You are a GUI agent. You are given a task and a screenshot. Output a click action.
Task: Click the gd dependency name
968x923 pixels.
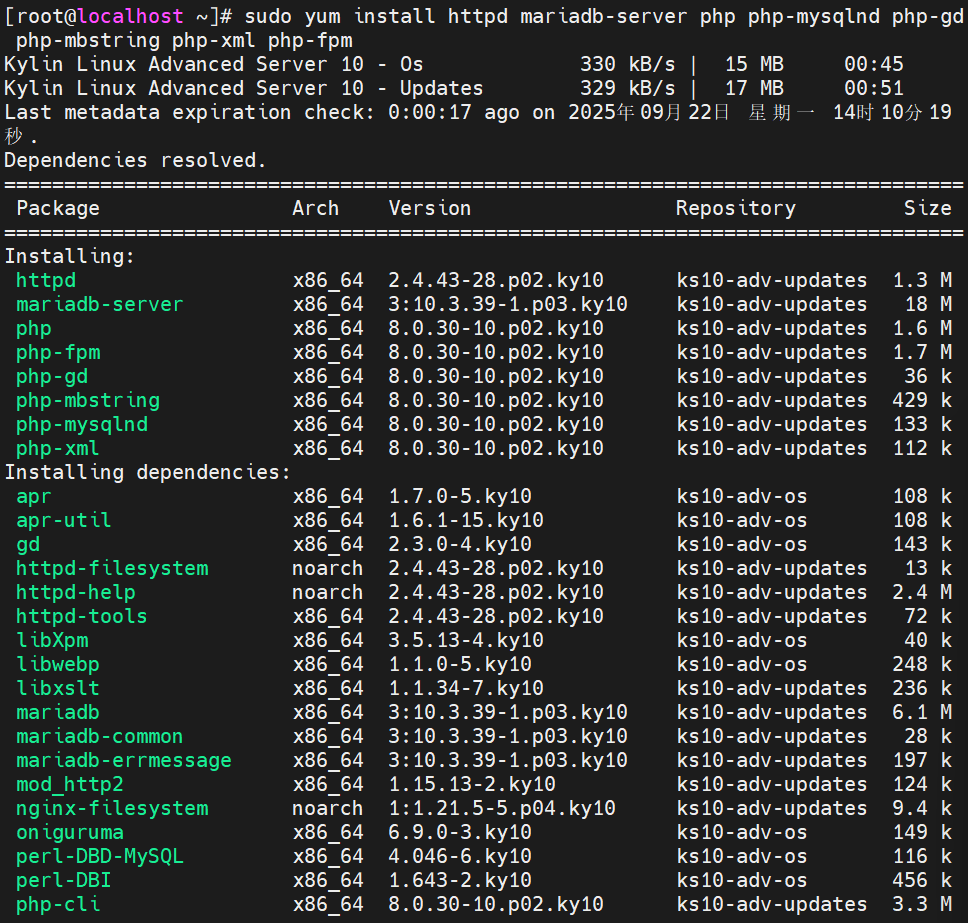click(x=28, y=545)
